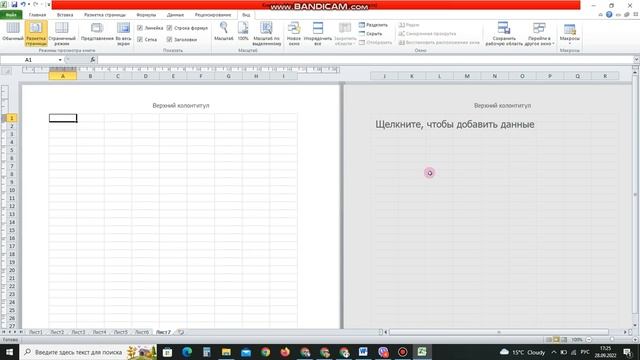640x360 pixels.
Task: Select Разметка страницы view mode button
Action: click(x=36, y=33)
